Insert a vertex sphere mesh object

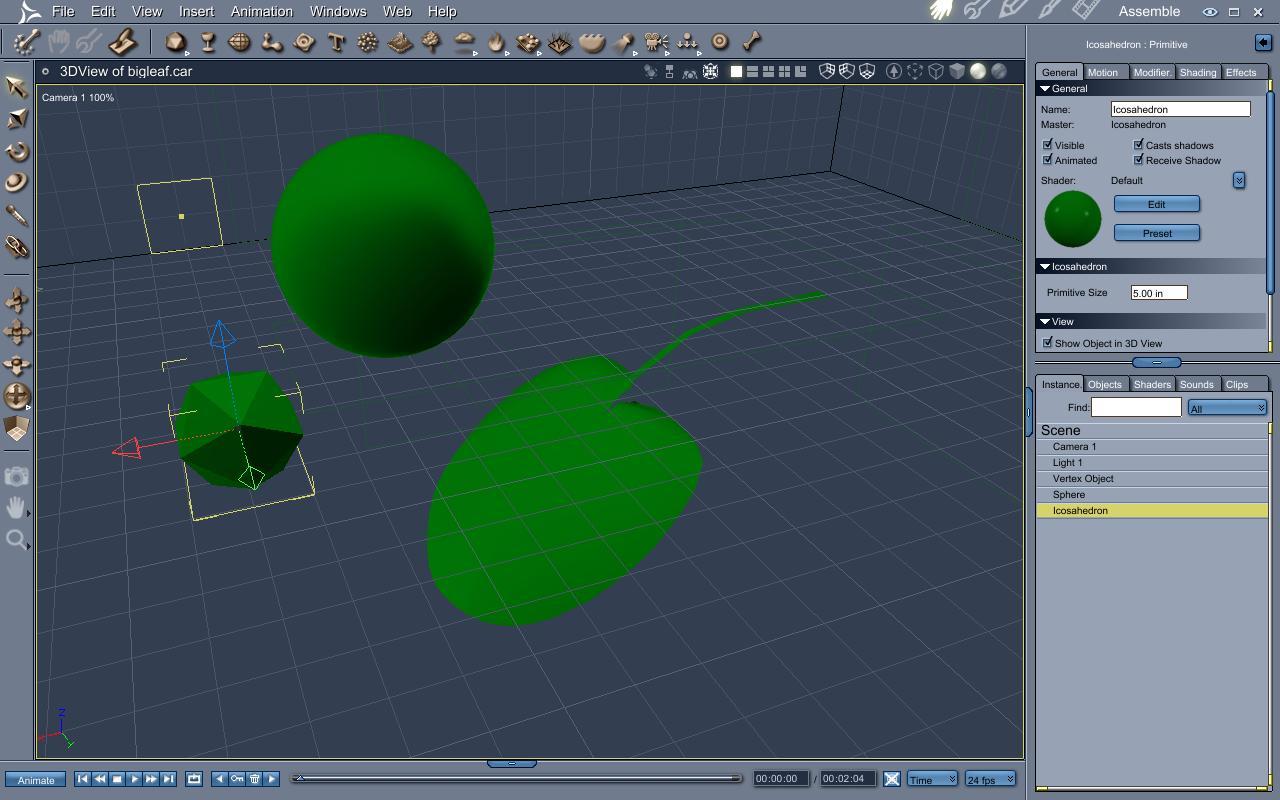pyautogui.click(x=240, y=42)
